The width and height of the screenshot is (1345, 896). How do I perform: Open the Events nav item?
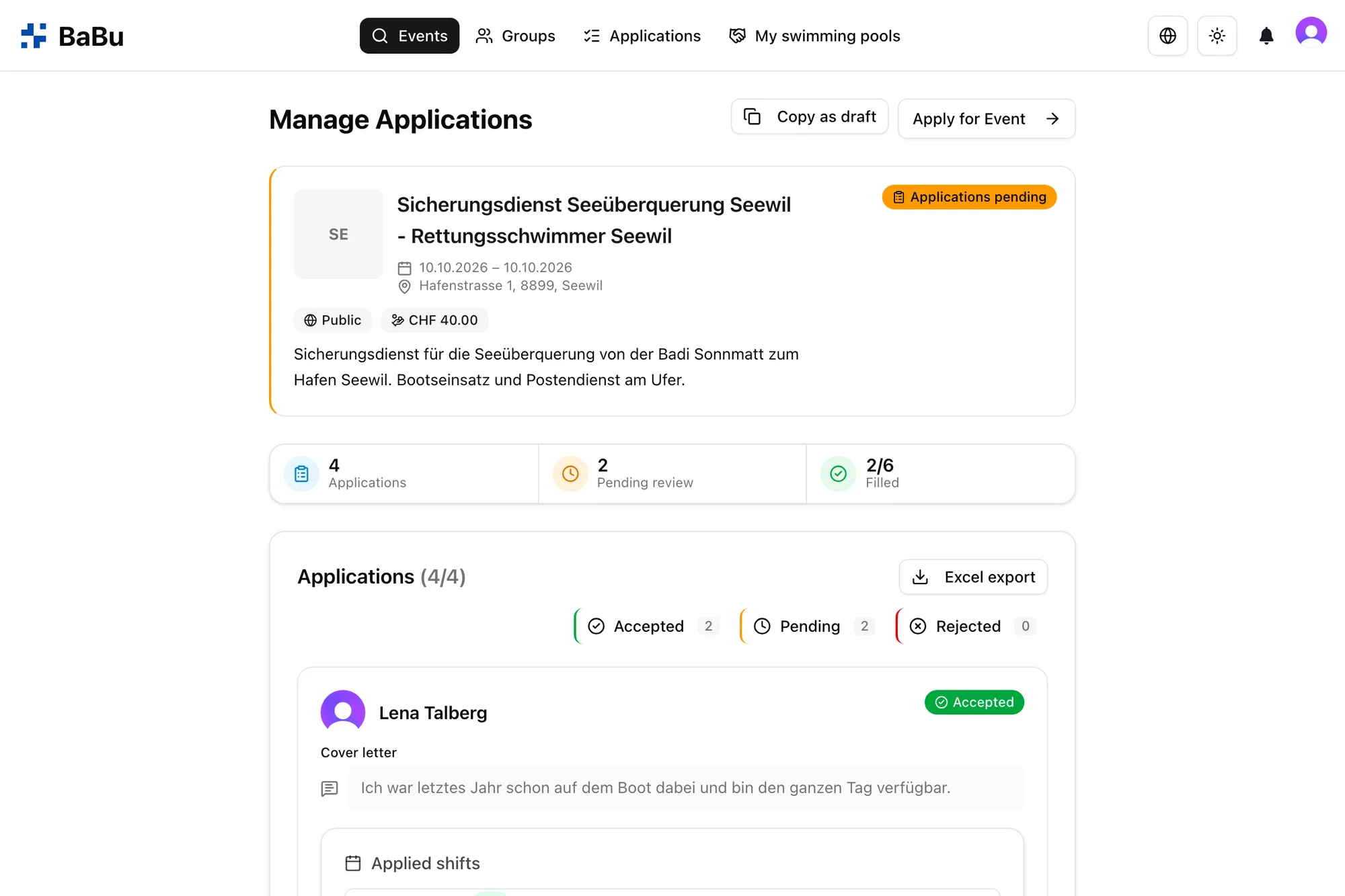(410, 36)
